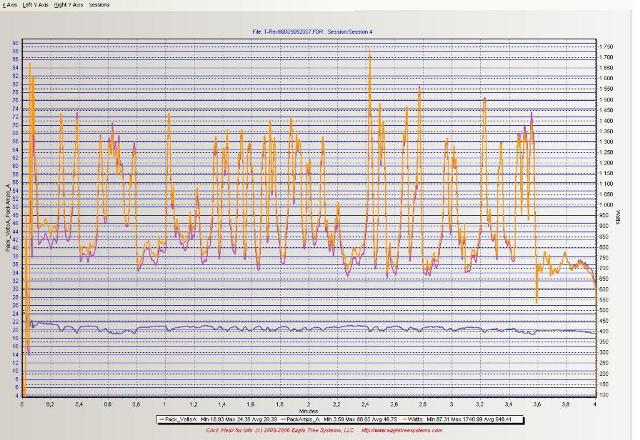Open the Sessions menu

(99, 5)
